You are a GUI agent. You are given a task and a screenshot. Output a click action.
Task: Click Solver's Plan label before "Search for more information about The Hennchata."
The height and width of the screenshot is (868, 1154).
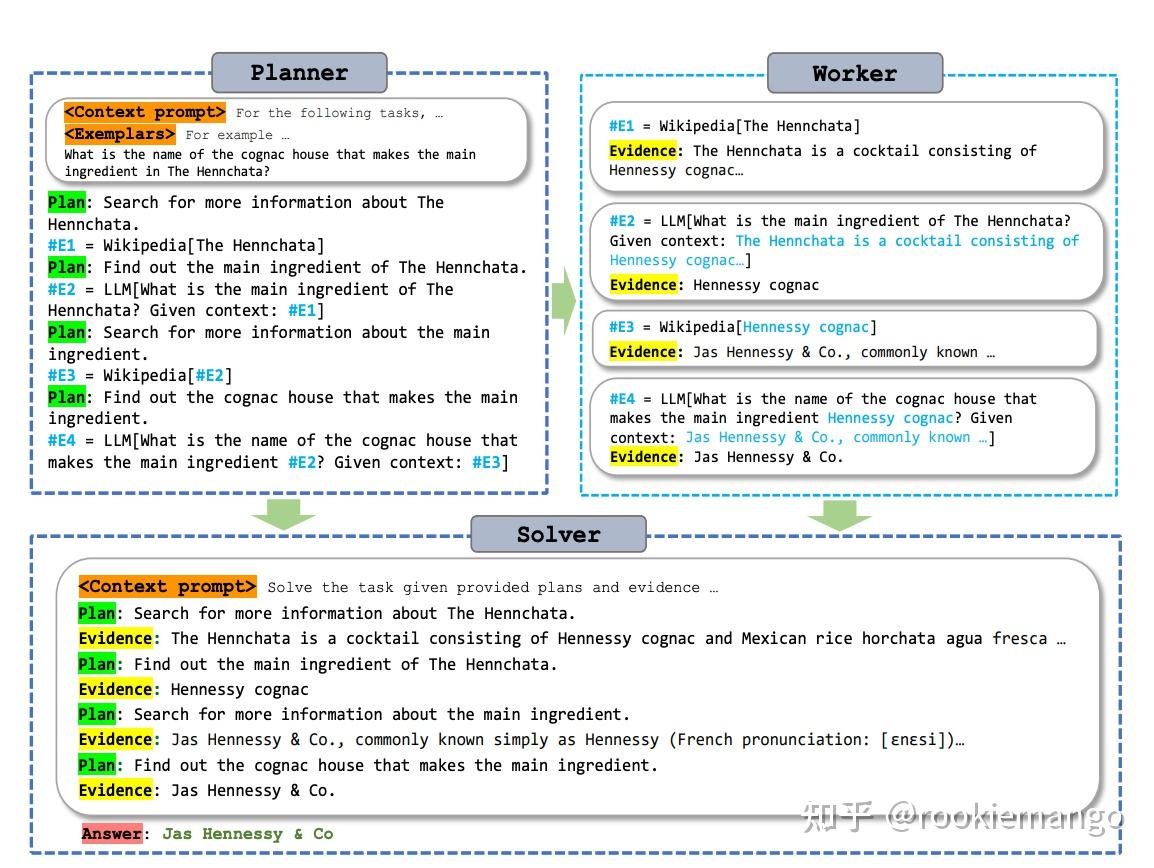click(97, 613)
